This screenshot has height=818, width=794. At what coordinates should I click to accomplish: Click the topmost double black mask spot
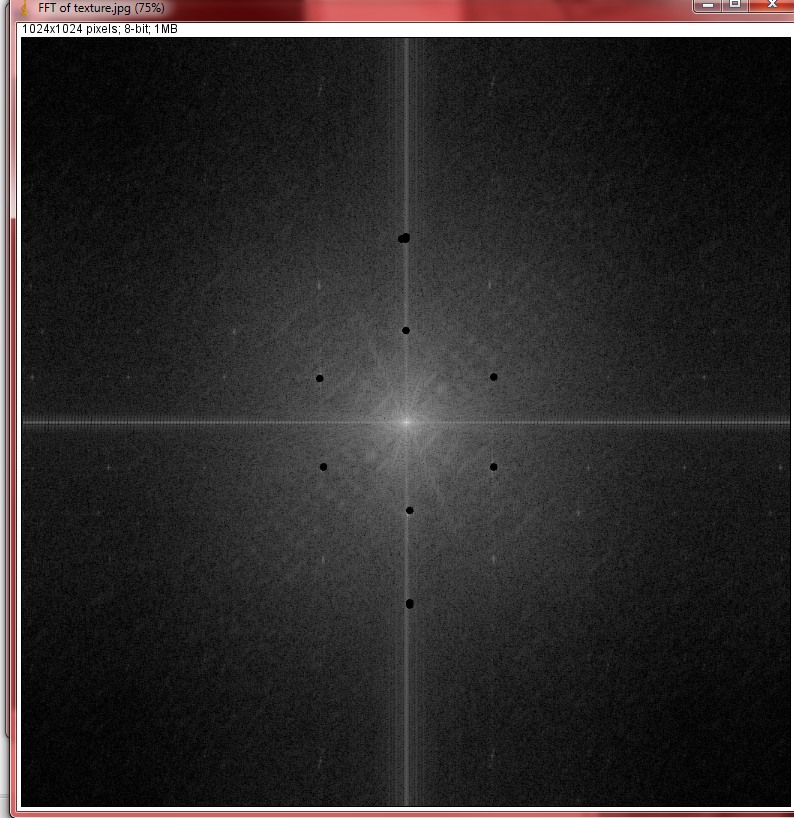click(404, 238)
